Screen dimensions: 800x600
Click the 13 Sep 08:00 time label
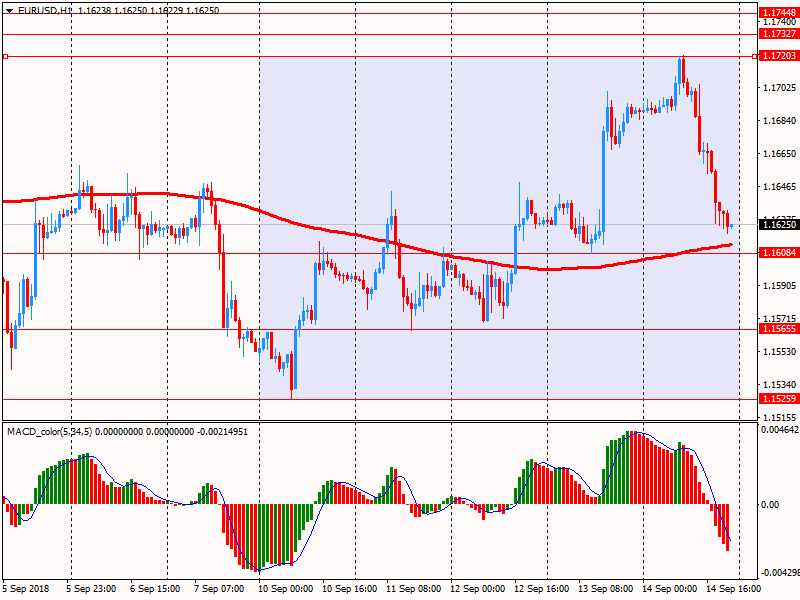point(606,589)
